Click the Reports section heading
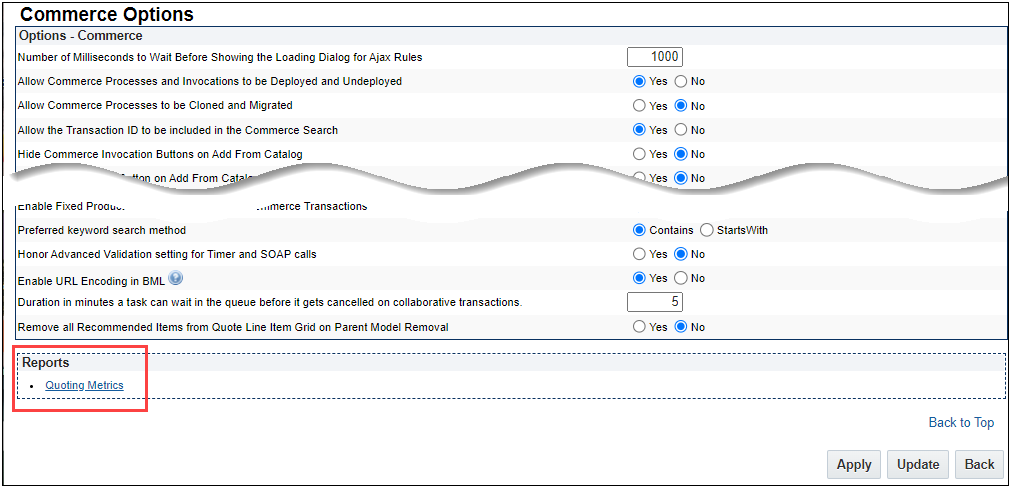The image size is (1011, 488). click(46, 363)
